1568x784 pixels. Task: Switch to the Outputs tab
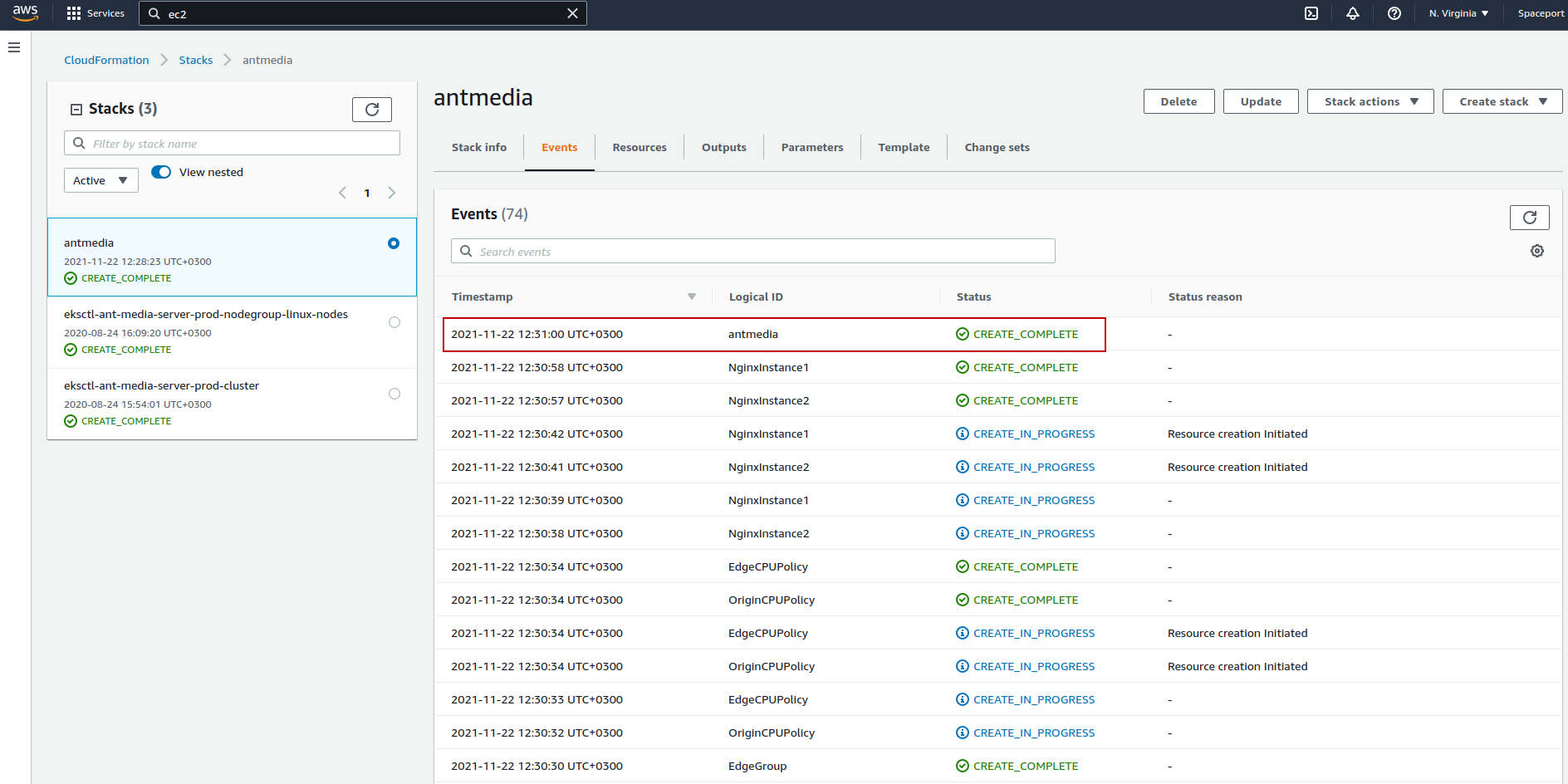coord(724,147)
